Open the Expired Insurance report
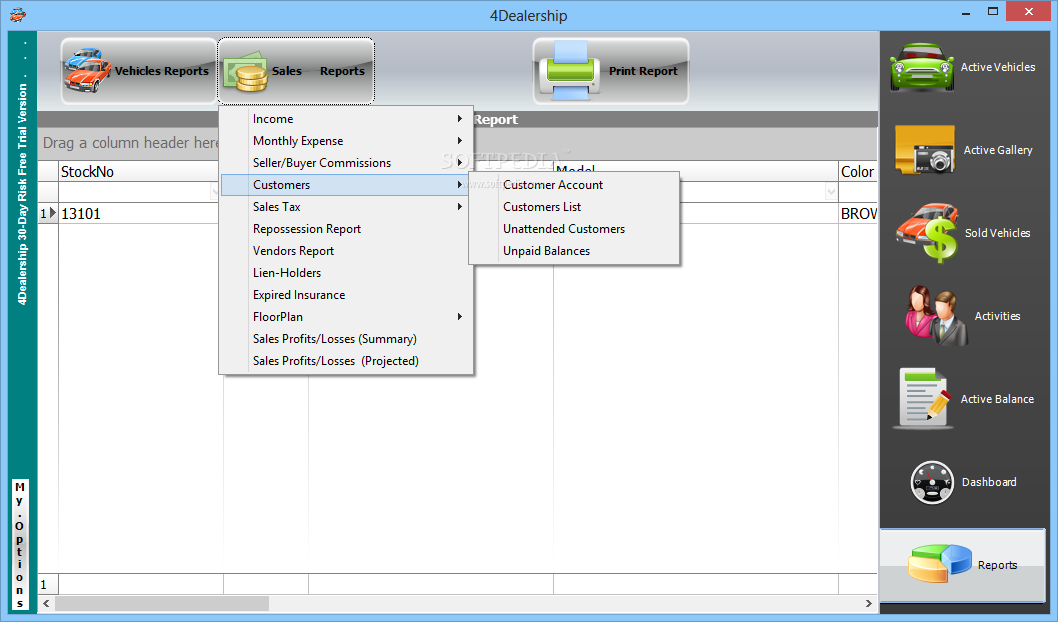 [347, 295]
